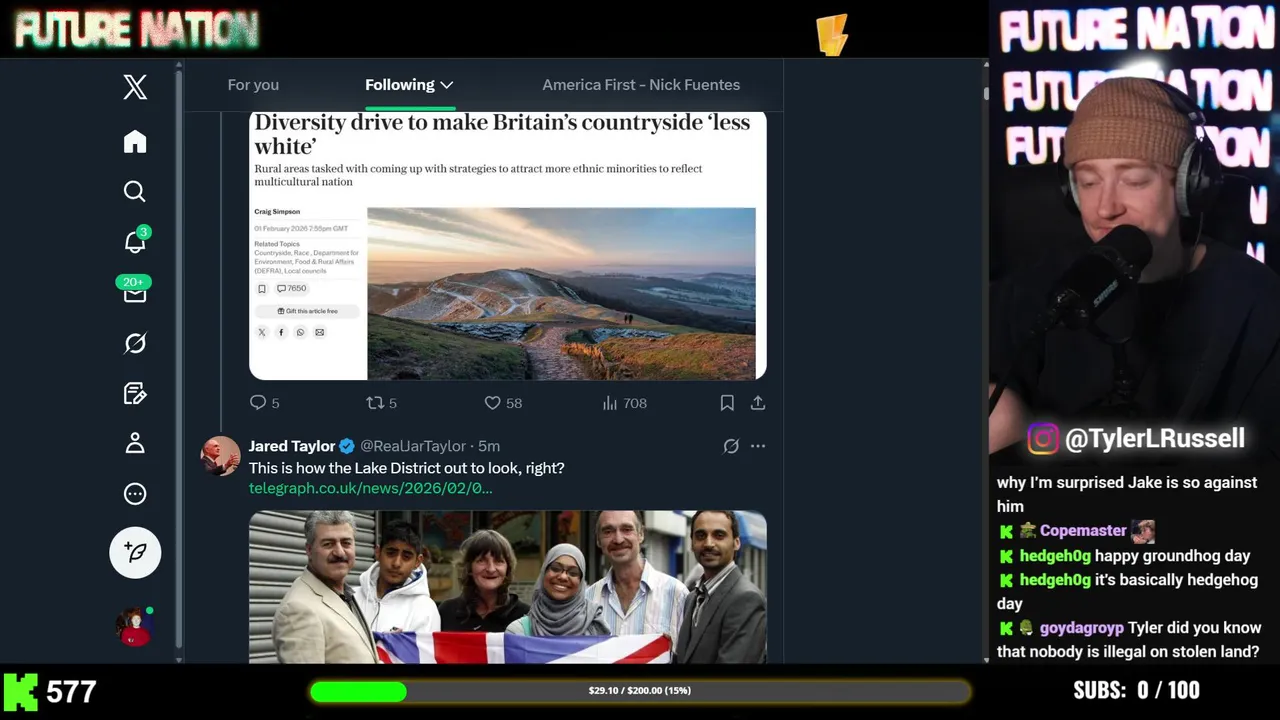Click the Jared Taylor display name
This screenshot has height=720, width=1280.
(x=292, y=446)
